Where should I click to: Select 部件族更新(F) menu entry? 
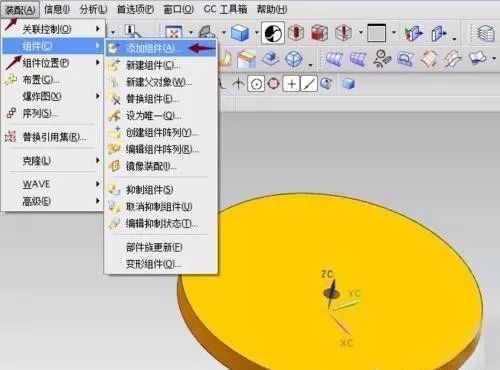(x=161, y=247)
